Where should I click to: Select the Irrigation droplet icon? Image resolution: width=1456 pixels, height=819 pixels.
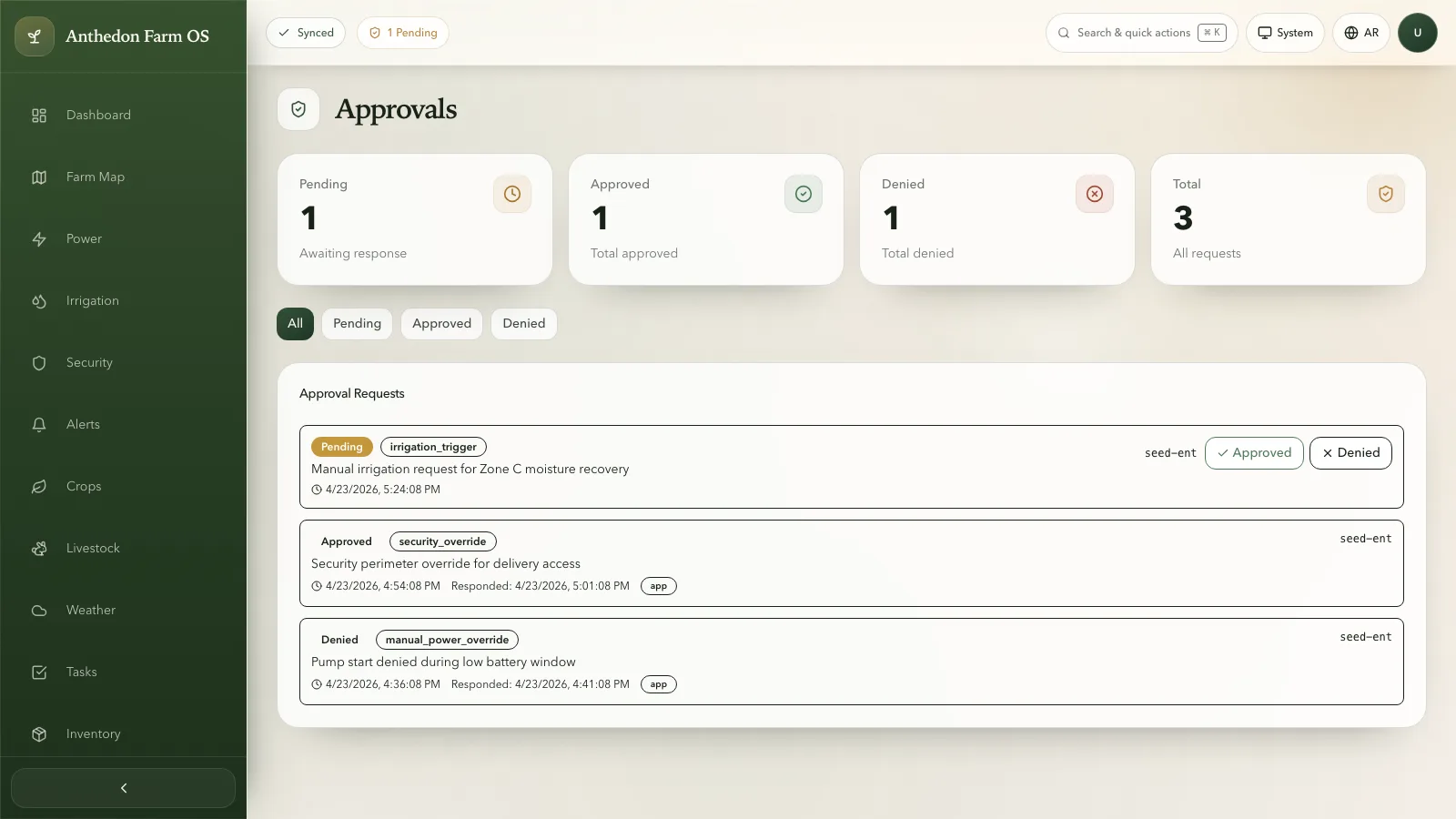39,301
